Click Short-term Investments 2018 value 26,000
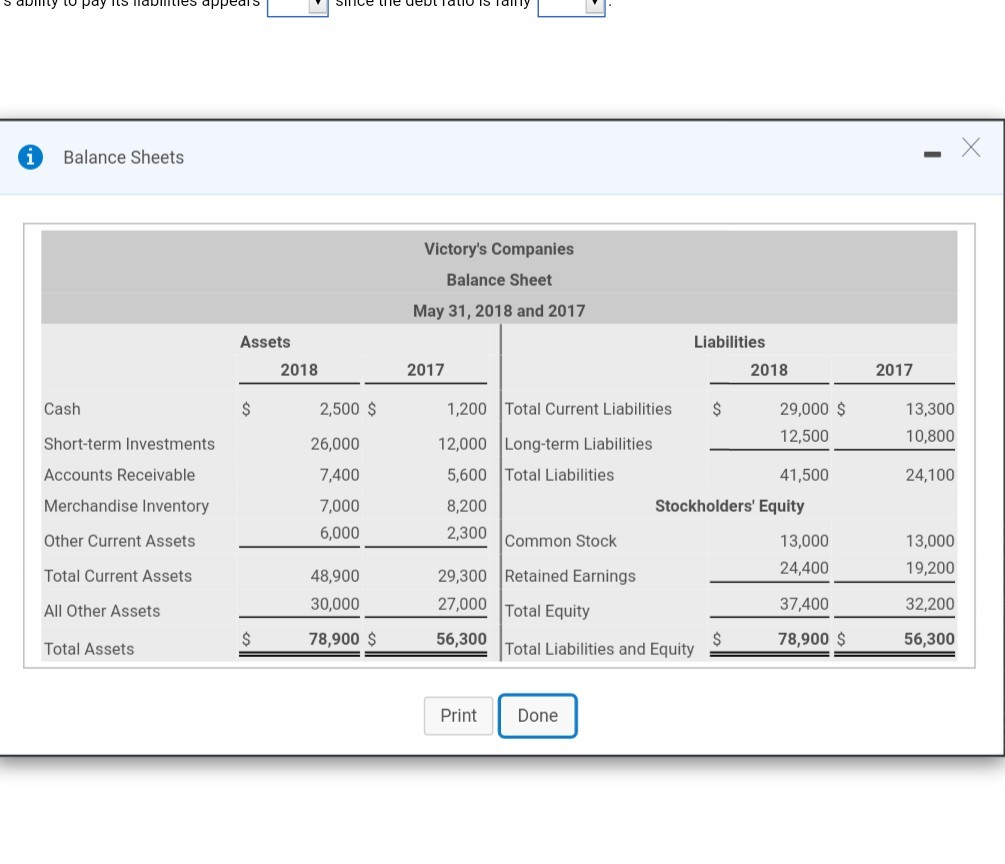1005x864 pixels. (335, 444)
